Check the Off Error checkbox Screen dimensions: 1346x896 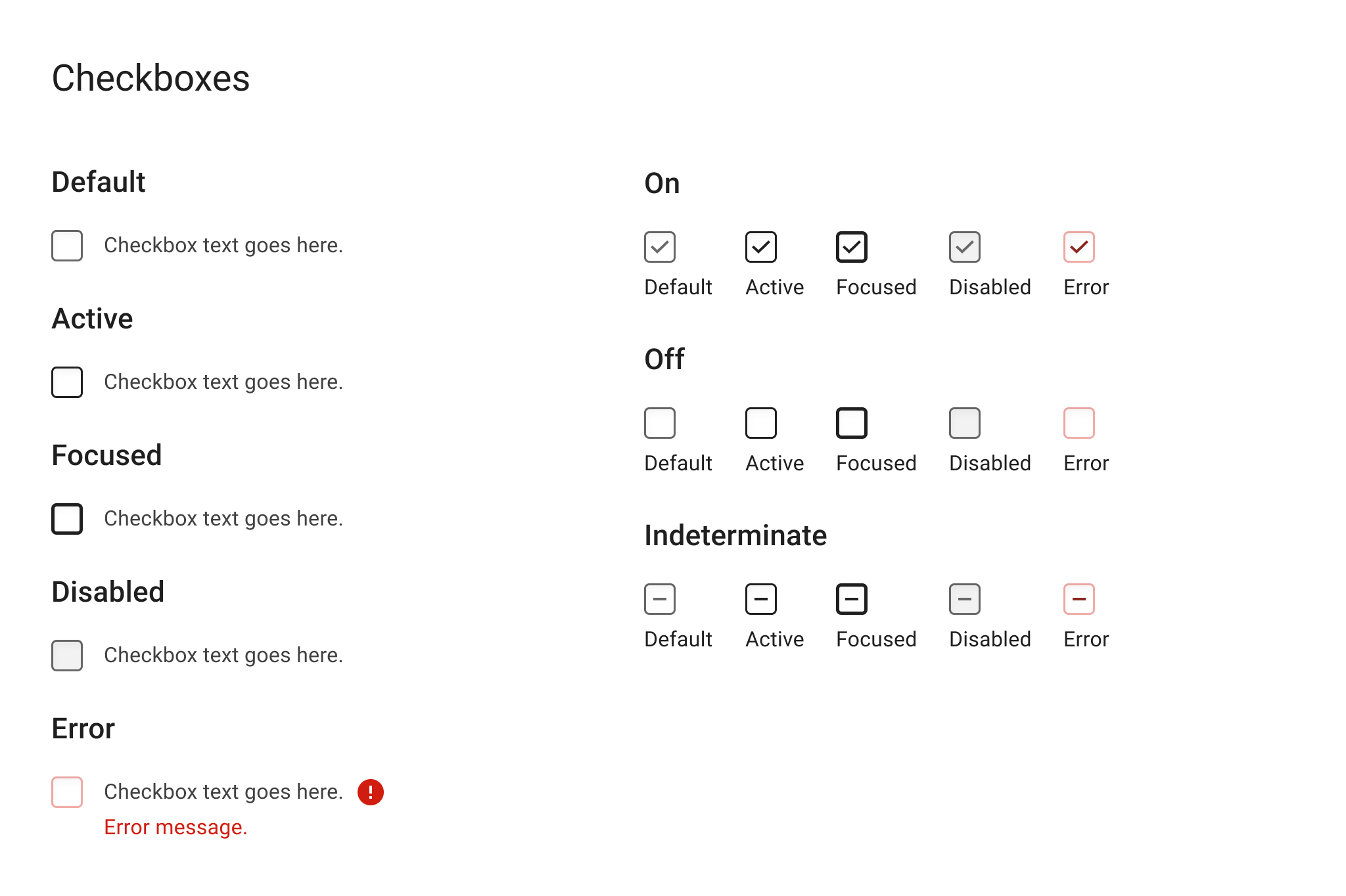pos(1079,423)
